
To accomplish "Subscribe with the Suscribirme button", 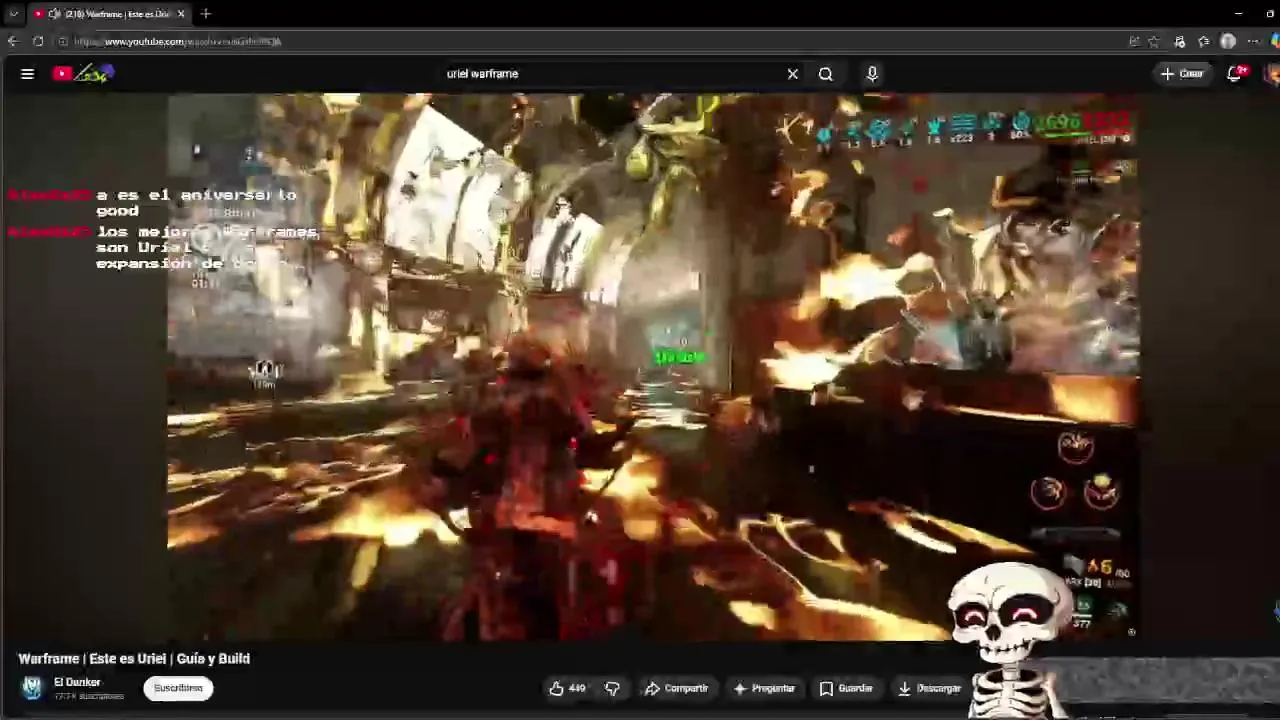I will [x=178, y=688].
